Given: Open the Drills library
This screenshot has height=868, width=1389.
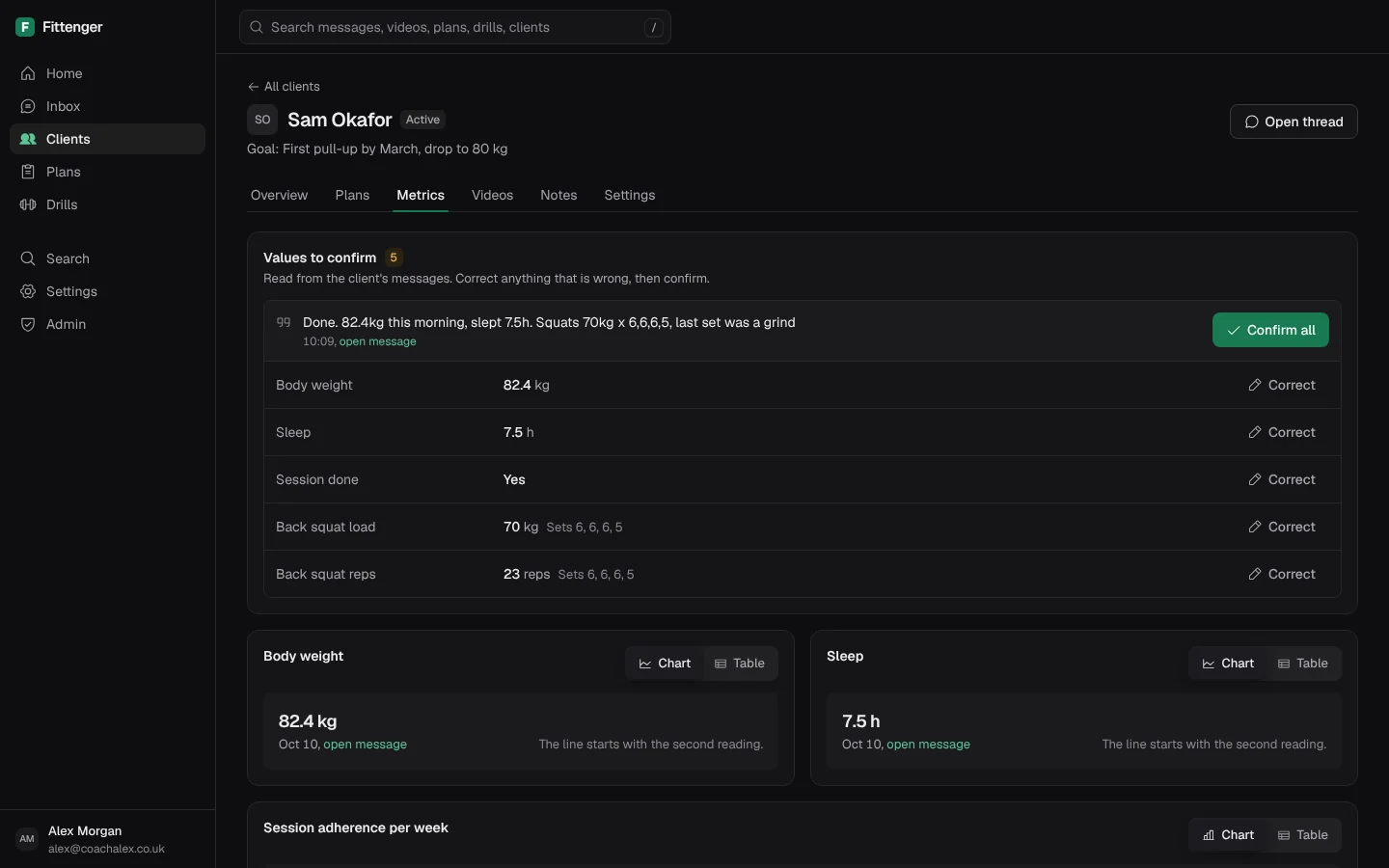Looking at the screenshot, I should click(x=107, y=204).
